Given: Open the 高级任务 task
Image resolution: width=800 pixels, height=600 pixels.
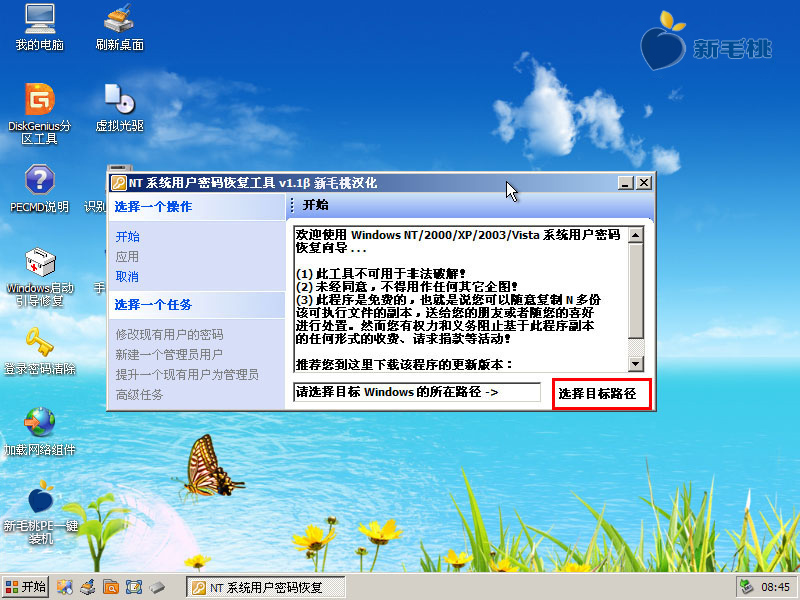Looking at the screenshot, I should click(139, 394).
